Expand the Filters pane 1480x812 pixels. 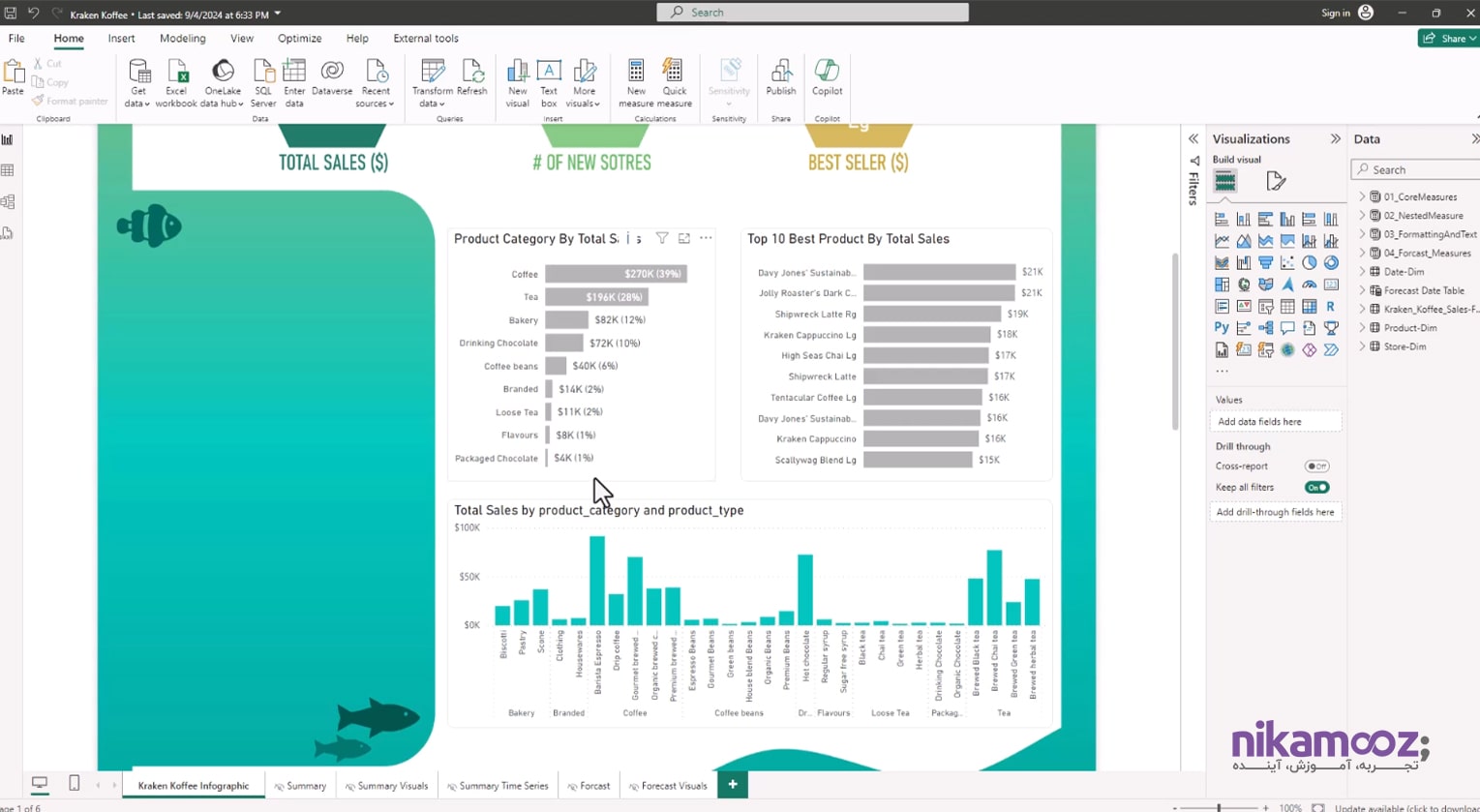pos(1193,139)
